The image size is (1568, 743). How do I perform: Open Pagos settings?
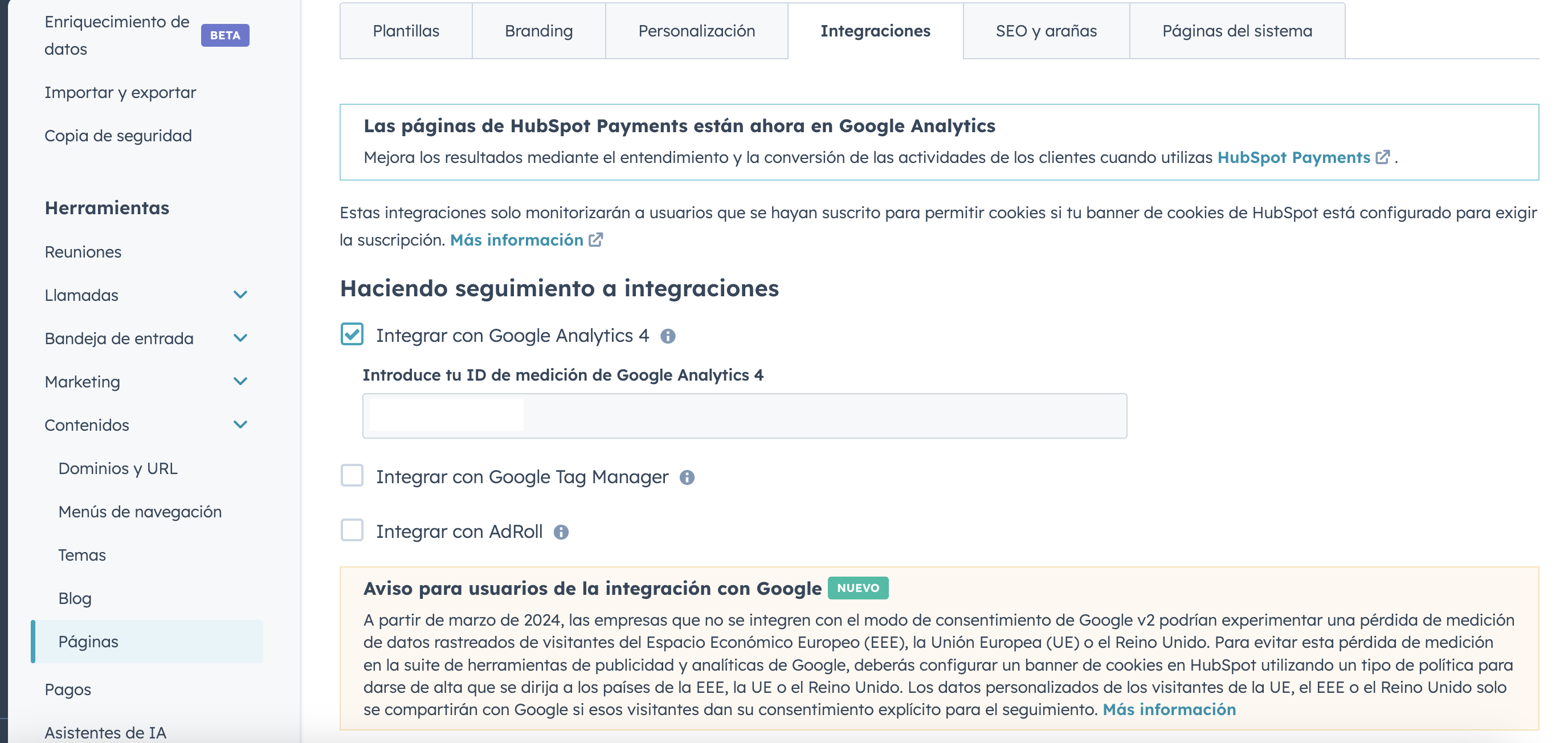(68, 689)
